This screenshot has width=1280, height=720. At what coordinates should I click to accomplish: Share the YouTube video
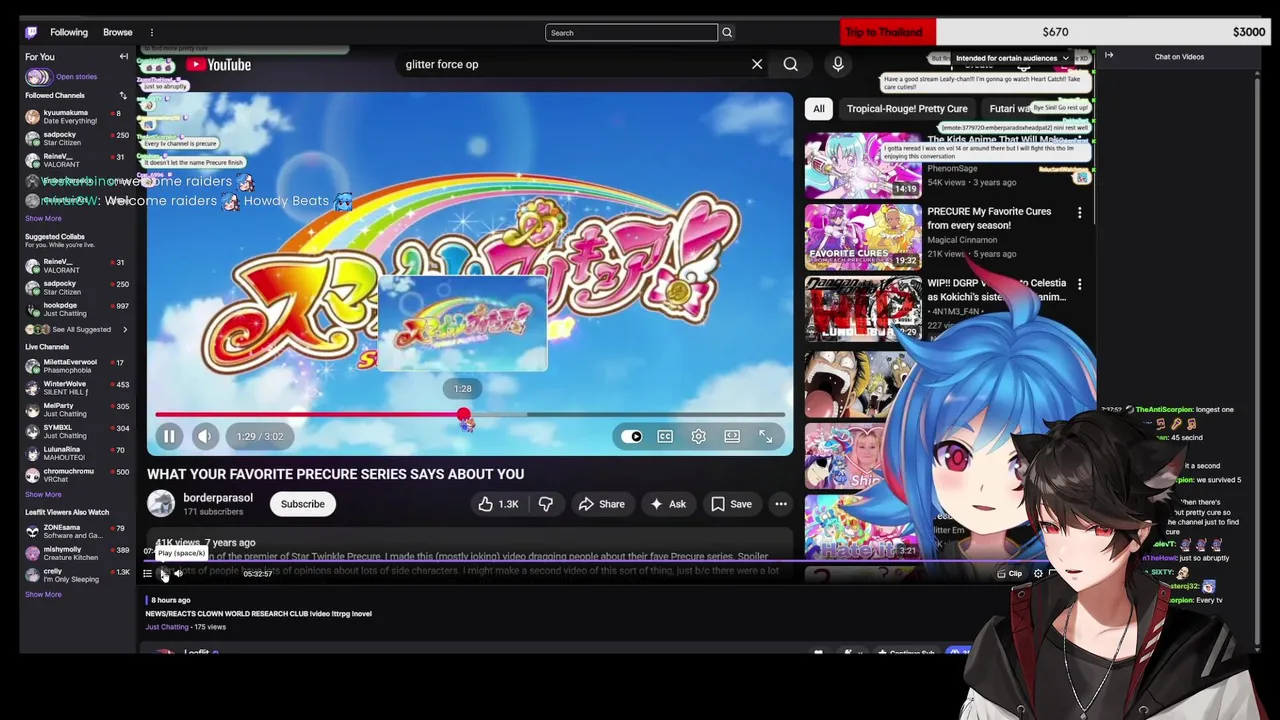click(x=601, y=504)
